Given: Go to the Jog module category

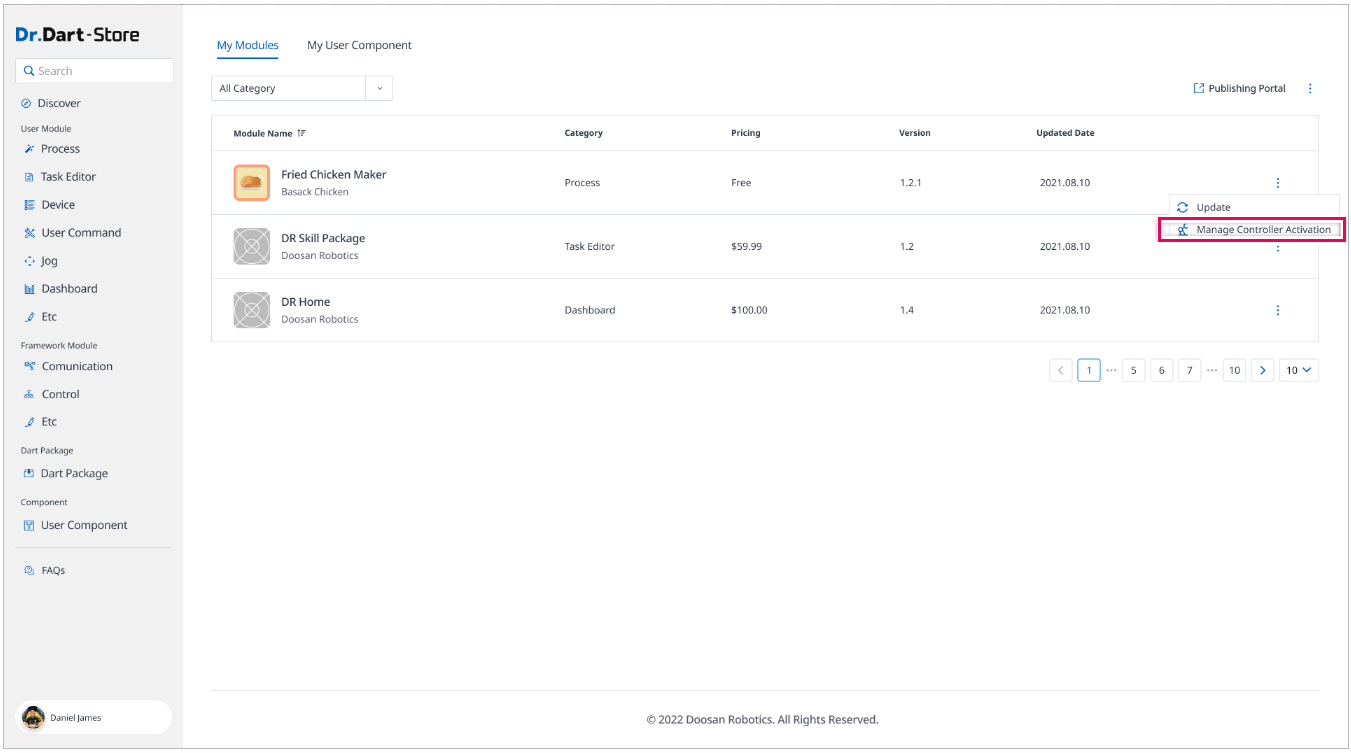Looking at the screenshot, I should [x=49, y=261].
